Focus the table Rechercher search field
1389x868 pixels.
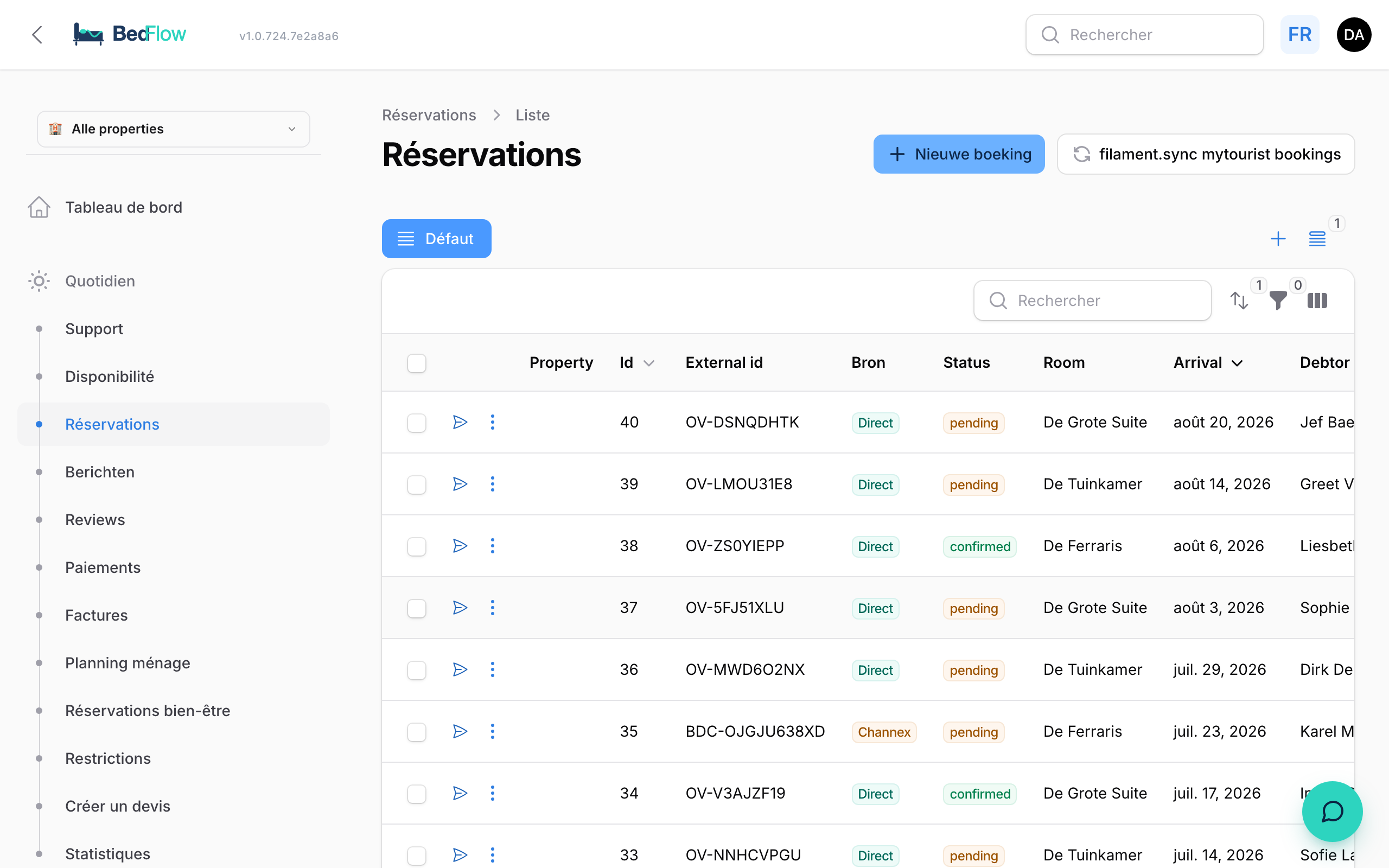coord(1092,300)
